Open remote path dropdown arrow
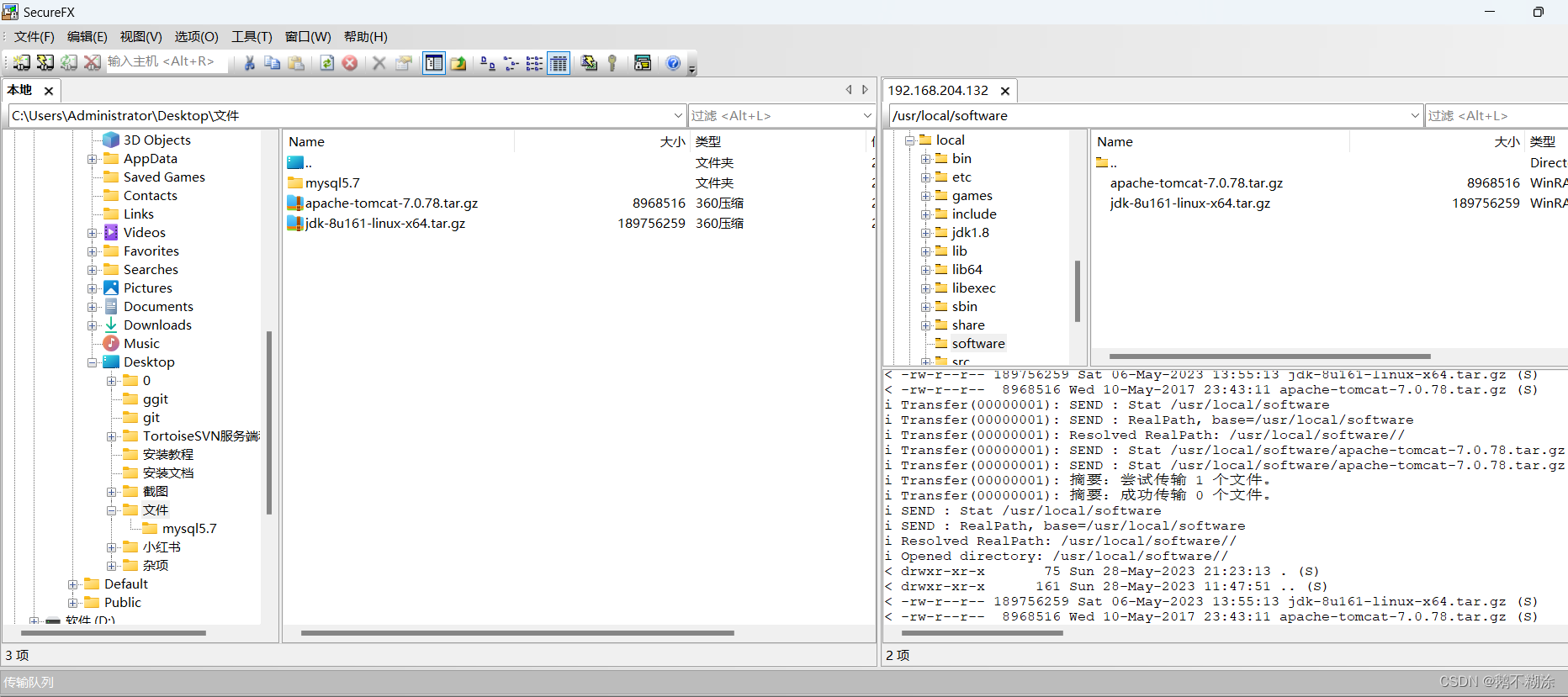 [x=1415, y=115]
